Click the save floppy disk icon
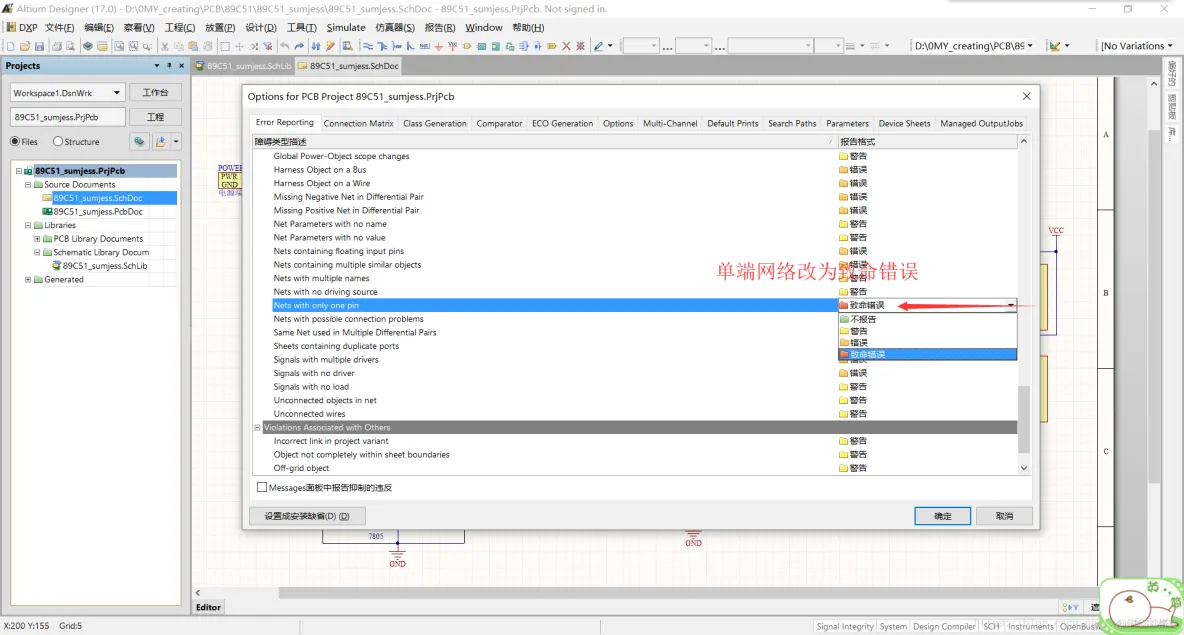1184x635 pixels. [x=39, y=46]
